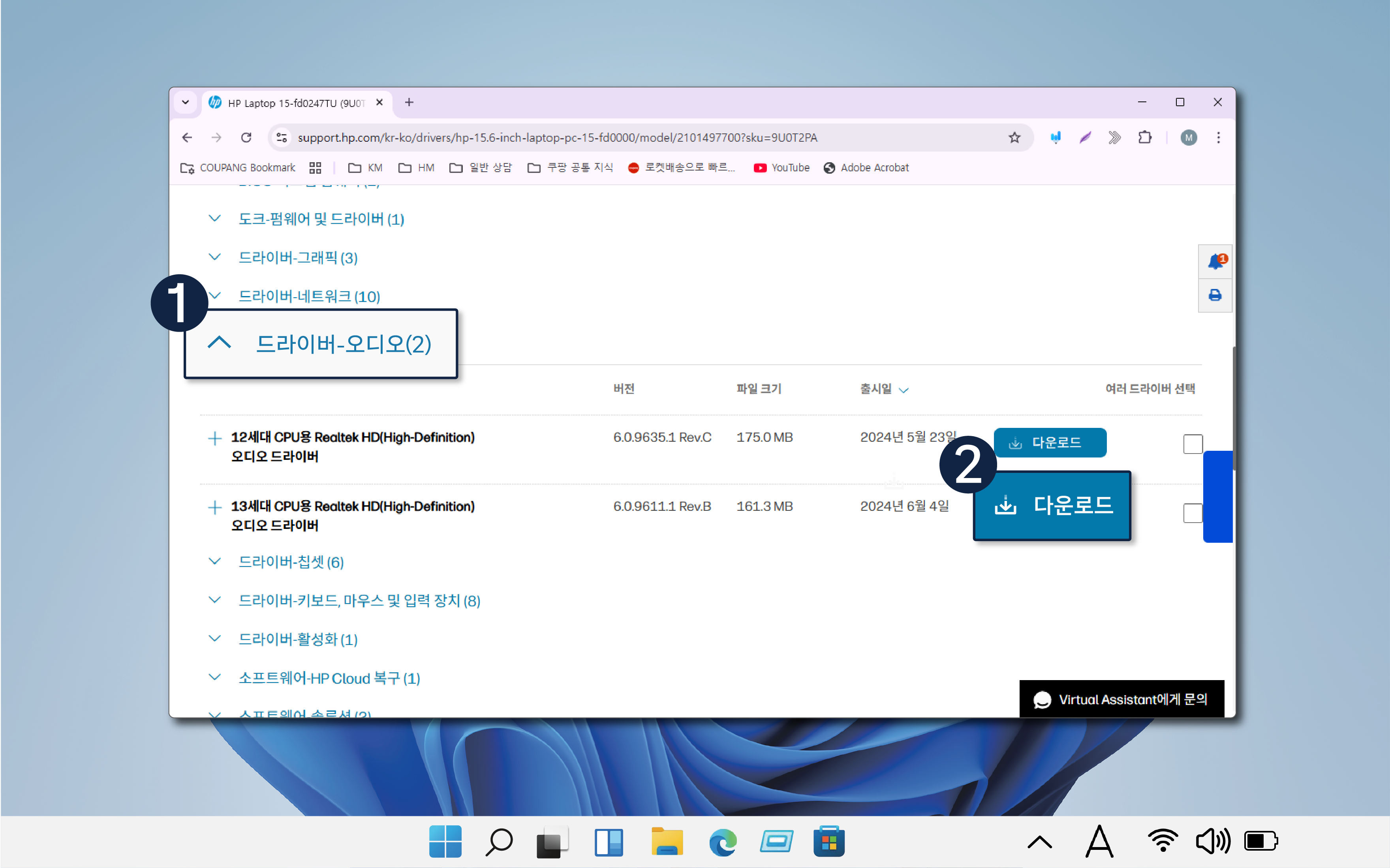Check the 13세대 CPU audio driver checkbox
Viewport: 1390px width, 868px height.
pyautogui.click(x=1193, y=513)
